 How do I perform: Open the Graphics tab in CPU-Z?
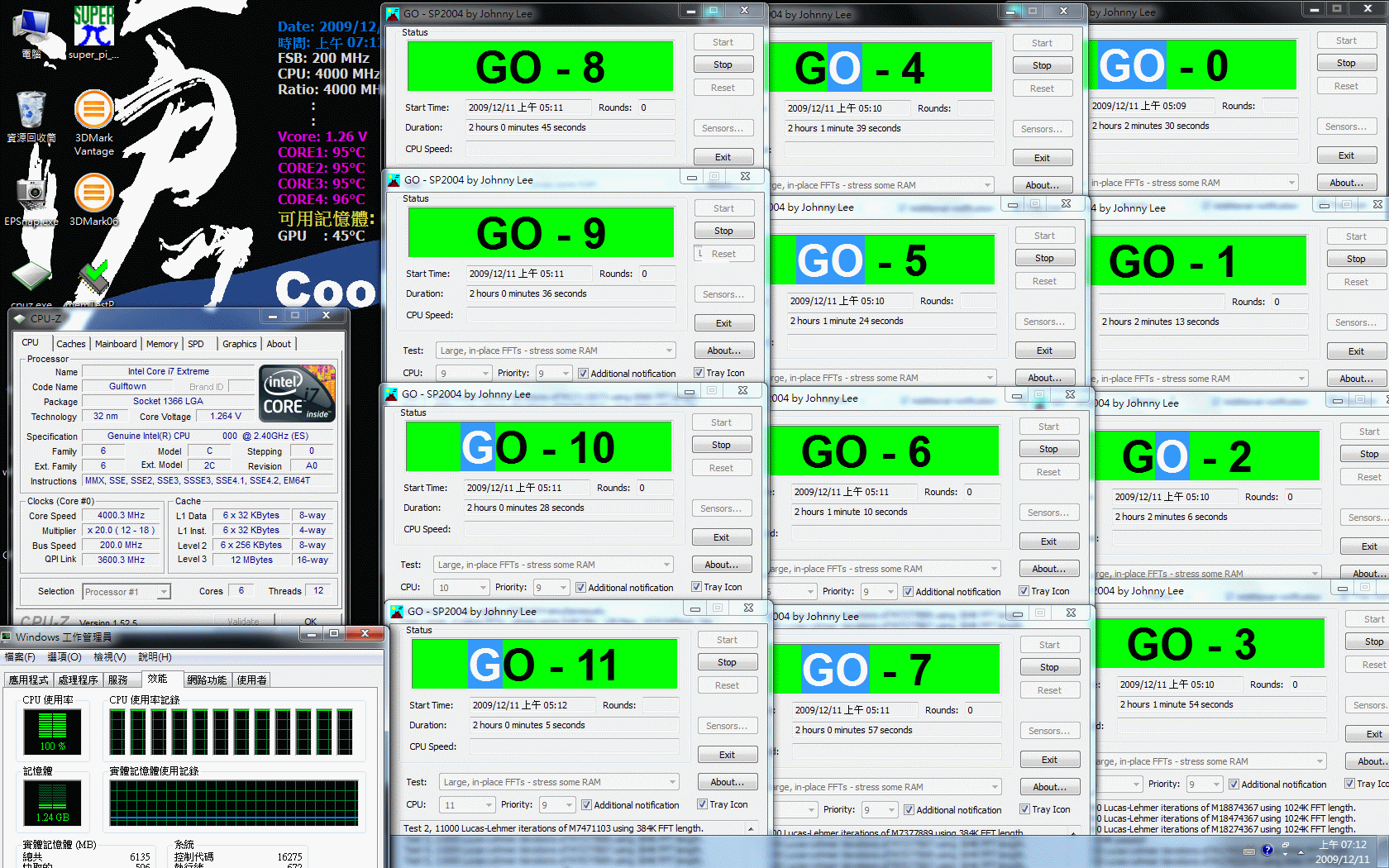click(240, 344)
